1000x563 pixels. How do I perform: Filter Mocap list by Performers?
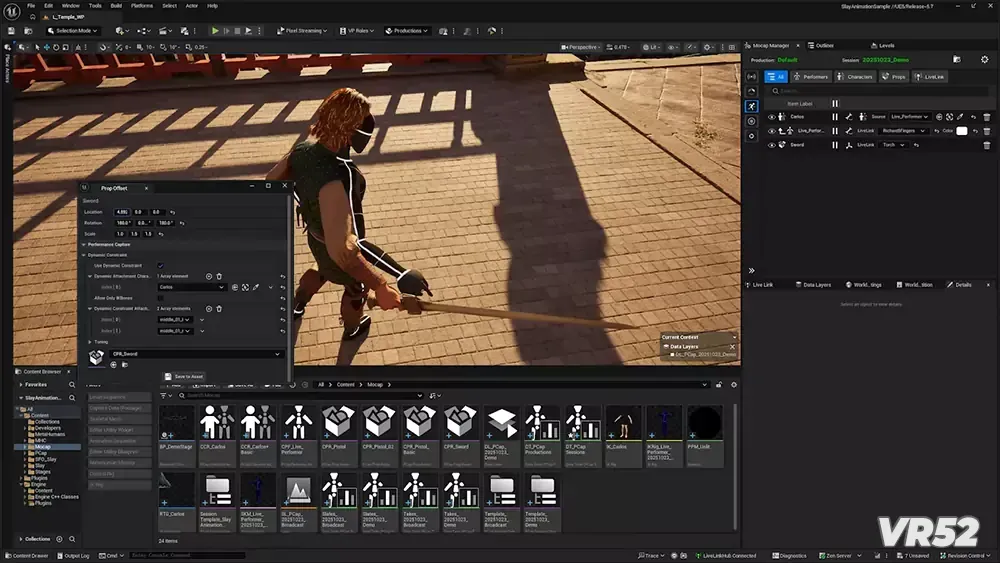pos(812,77)
